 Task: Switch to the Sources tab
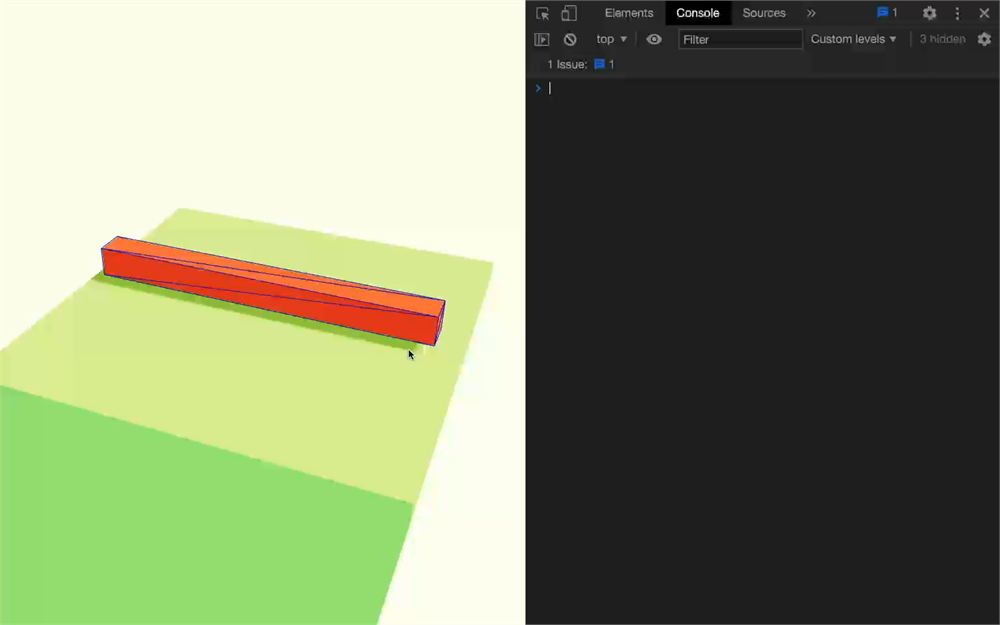click(763, 13)
